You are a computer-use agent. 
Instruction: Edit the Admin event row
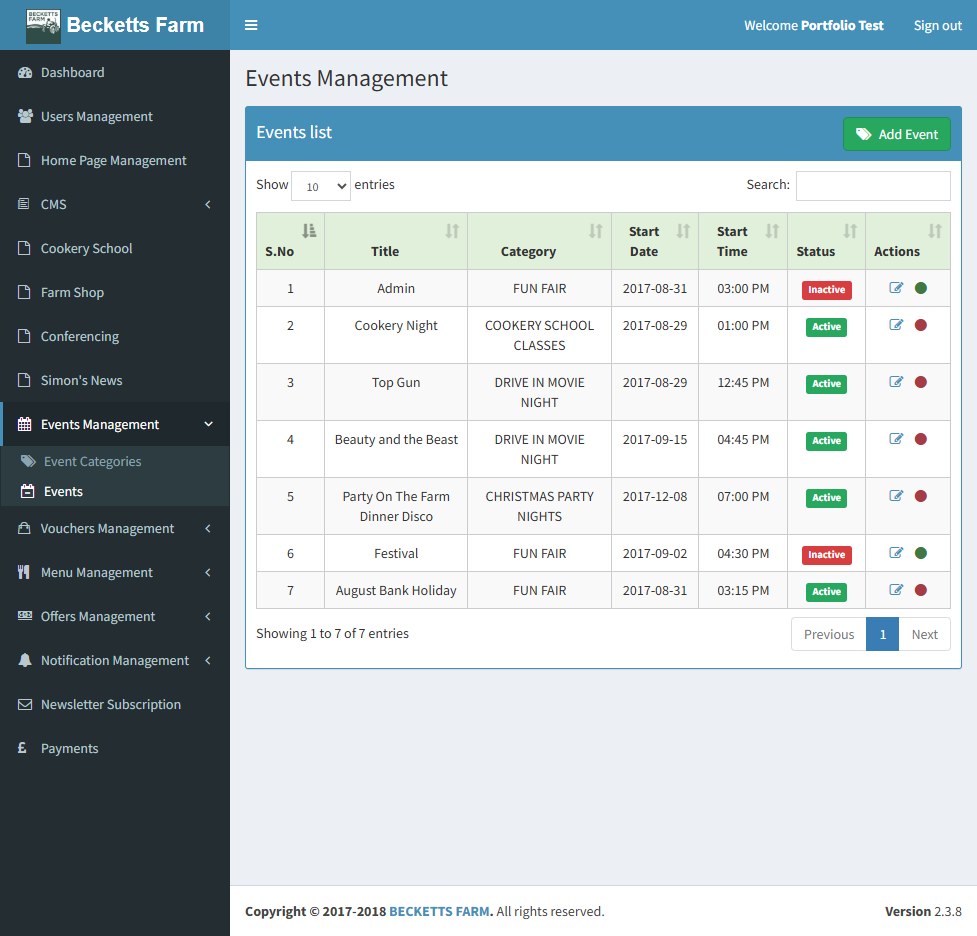(x=896, y=288)
